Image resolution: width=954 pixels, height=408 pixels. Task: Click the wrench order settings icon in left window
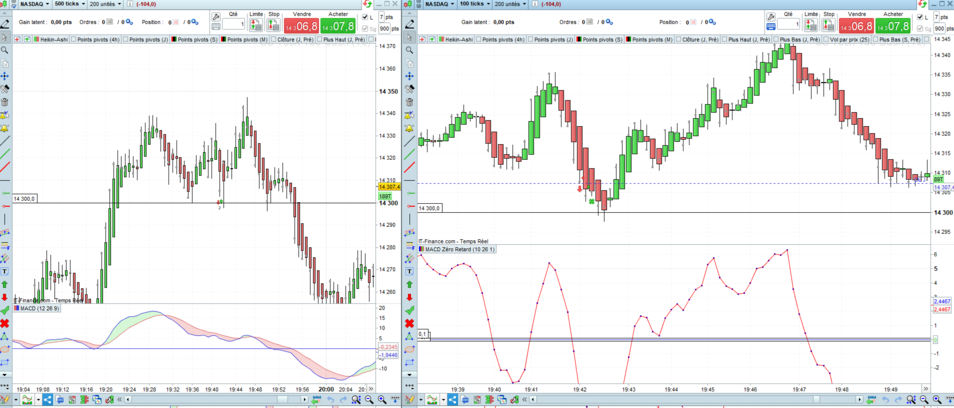(218, 16)
